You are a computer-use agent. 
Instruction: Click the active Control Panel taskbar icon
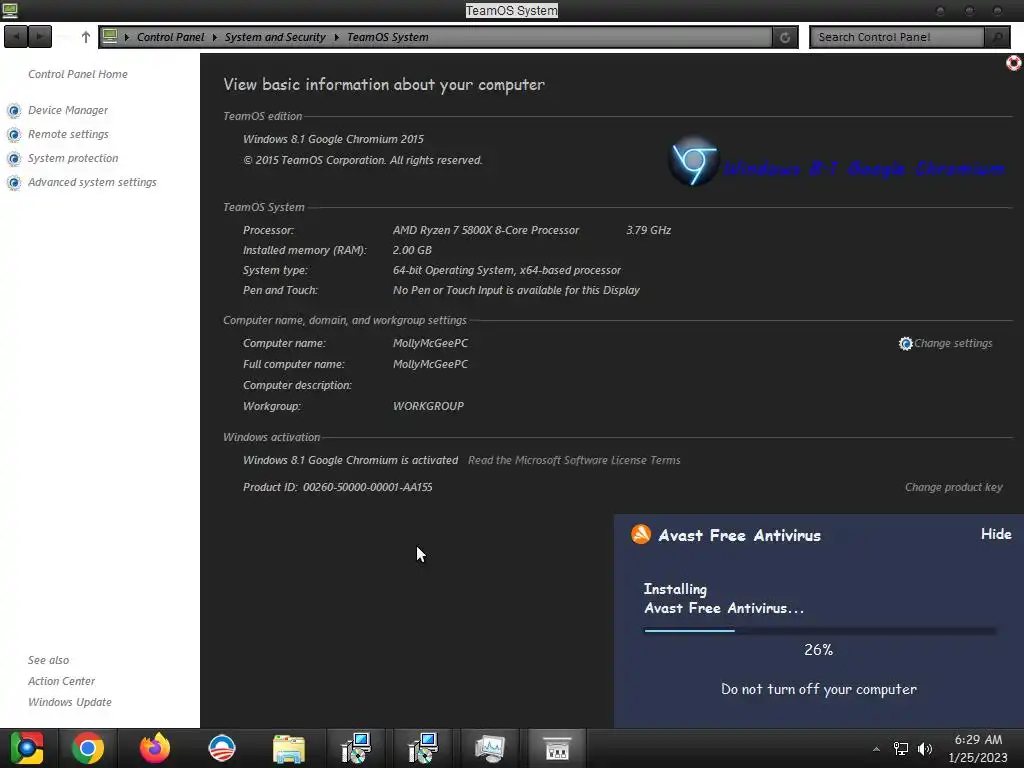(556, 748)
